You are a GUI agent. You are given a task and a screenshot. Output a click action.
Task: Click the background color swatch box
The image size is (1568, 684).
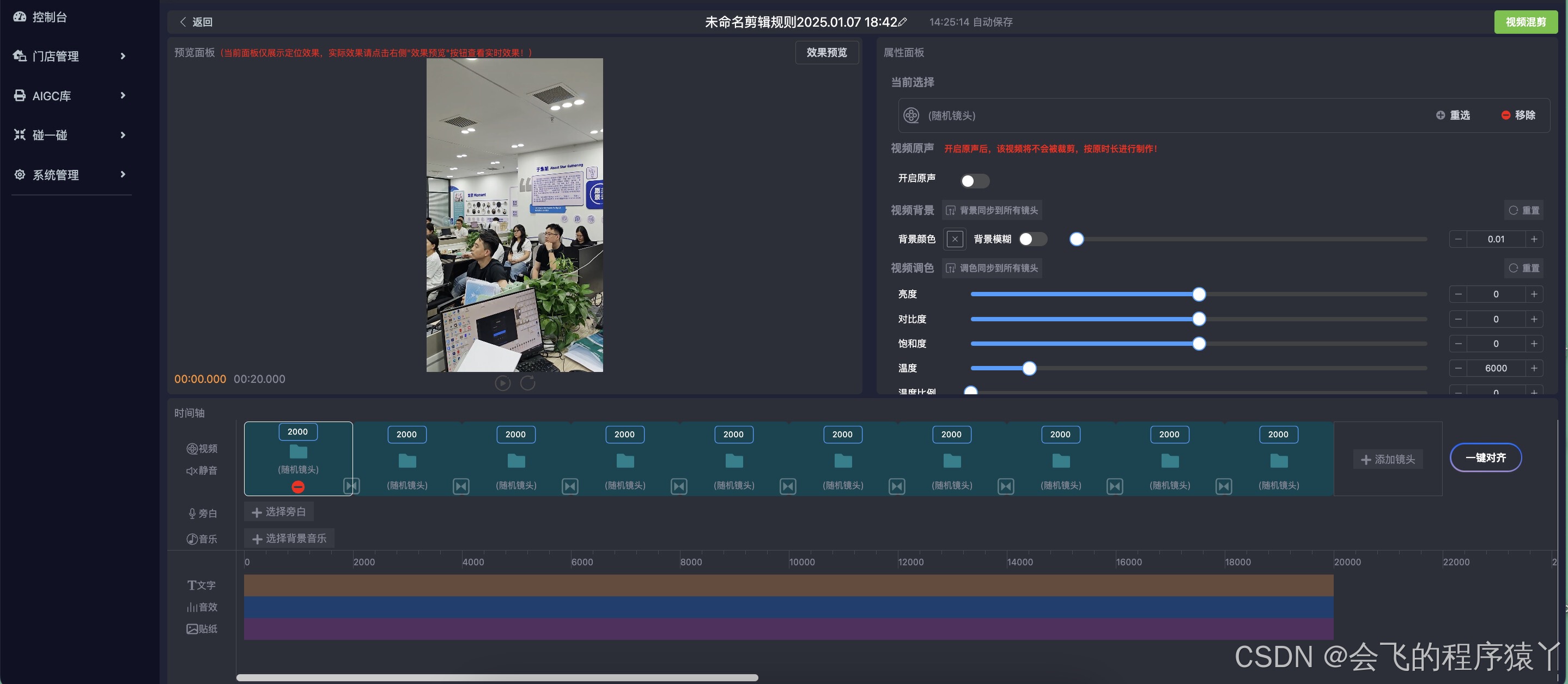click(x=955, y=239)
